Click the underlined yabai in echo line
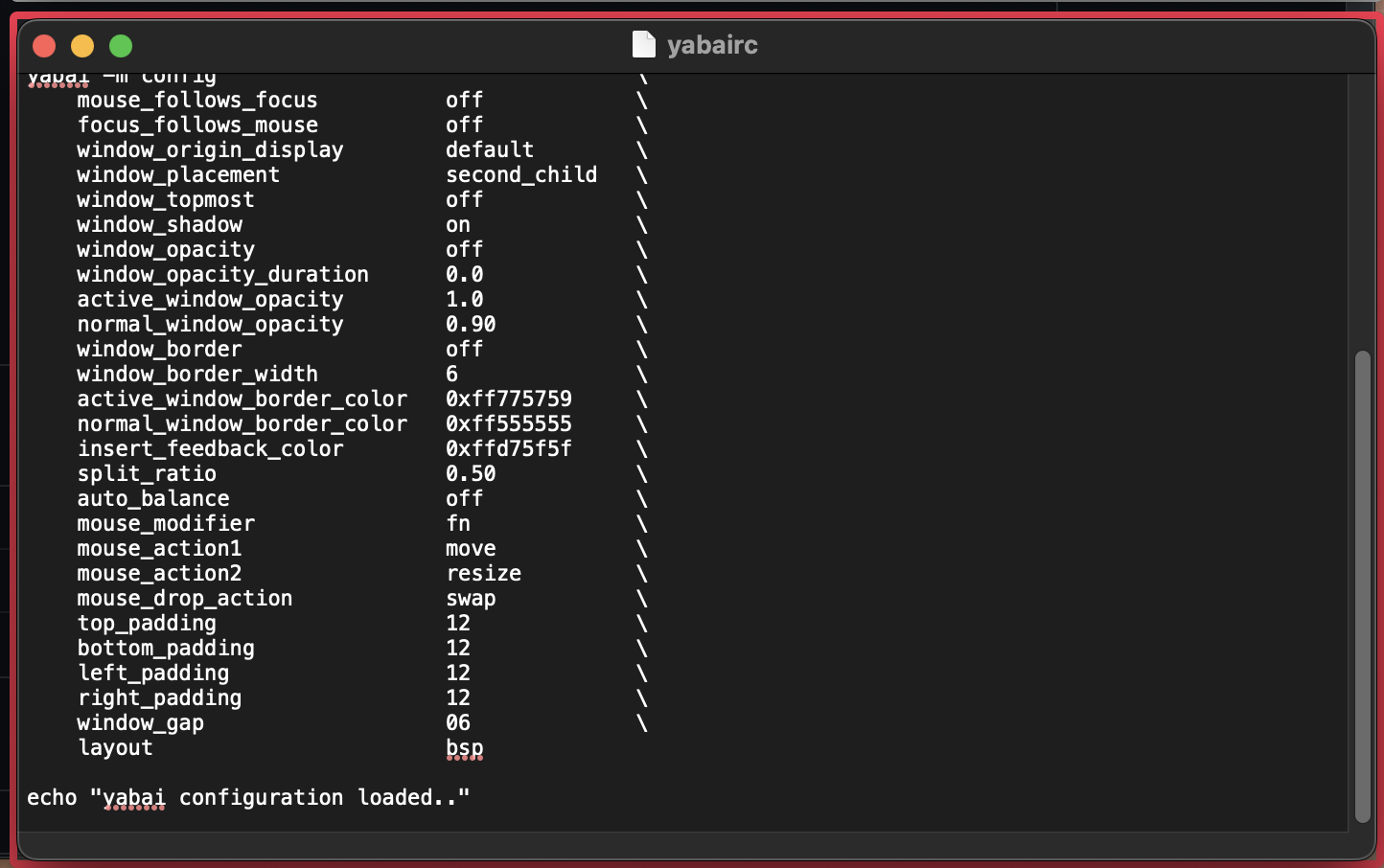Image resolution: width=1384 pixels, height=868 pixels. (x=134, y=797)
